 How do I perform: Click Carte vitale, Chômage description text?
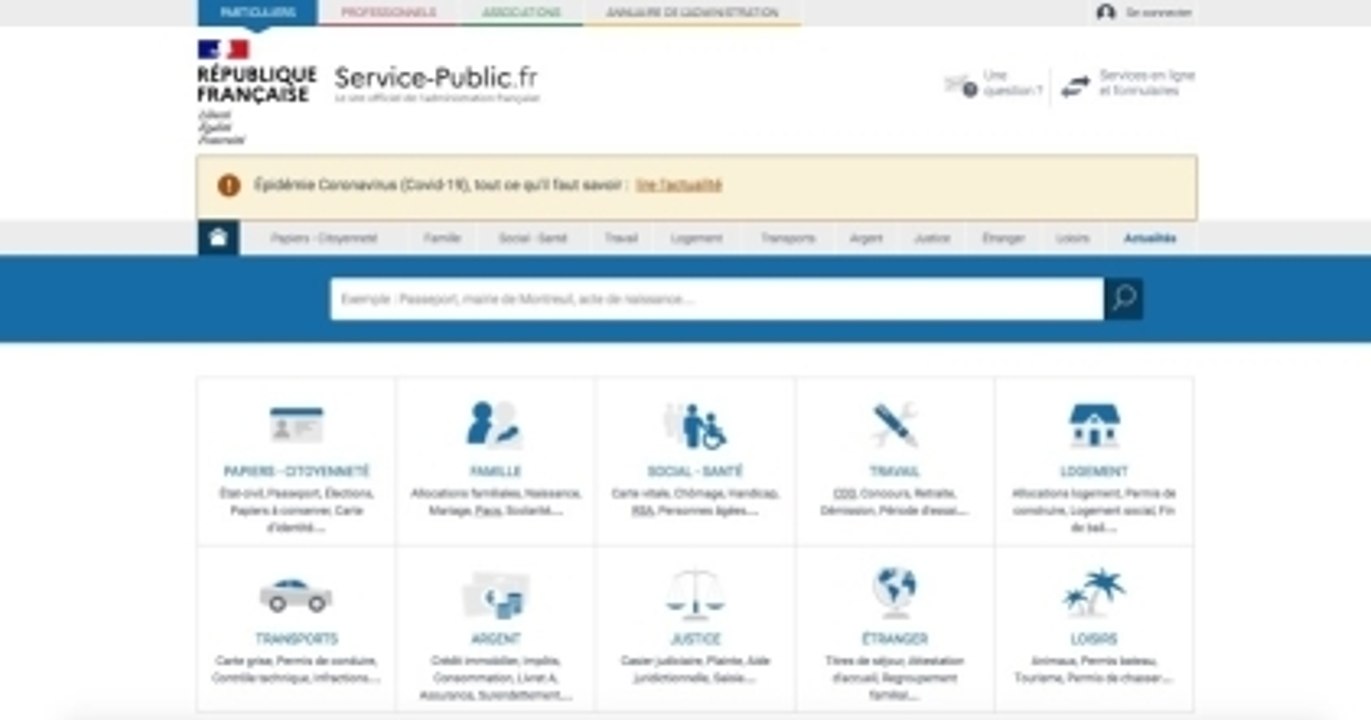coord(695,502)
